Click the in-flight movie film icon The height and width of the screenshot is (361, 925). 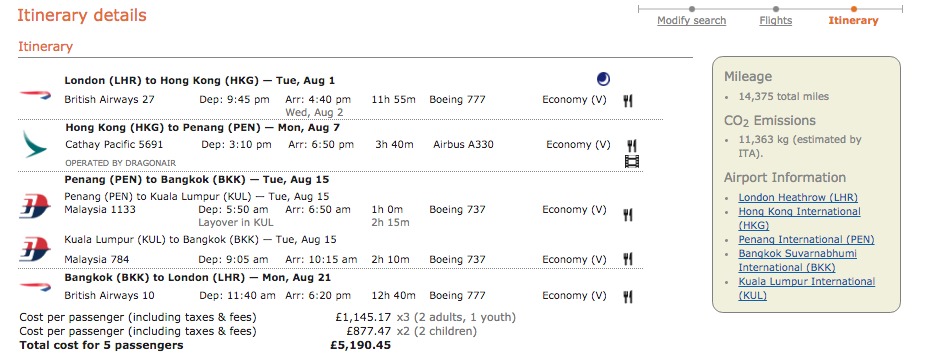632,161
